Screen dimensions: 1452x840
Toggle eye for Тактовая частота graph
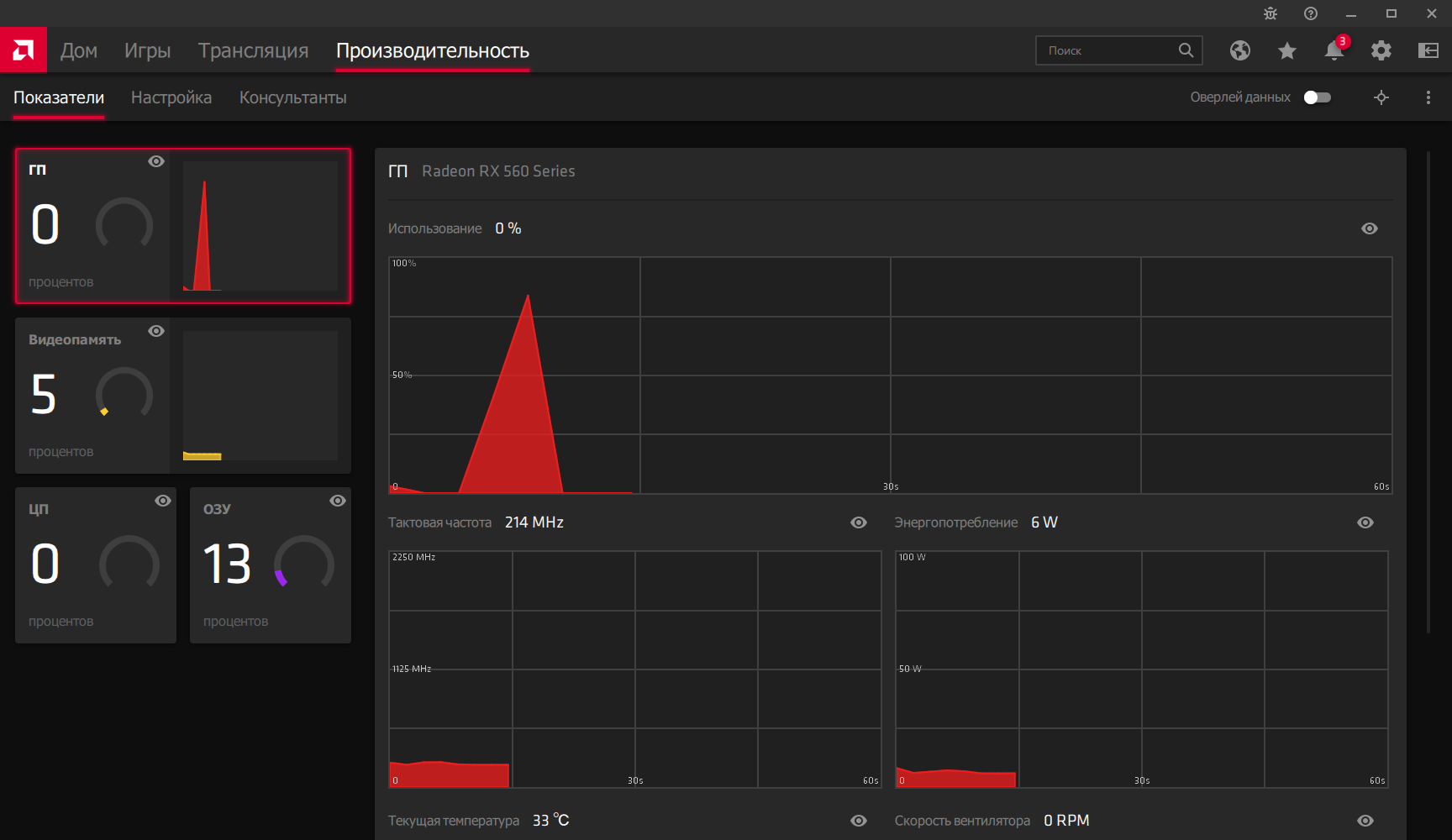[859, 522]
